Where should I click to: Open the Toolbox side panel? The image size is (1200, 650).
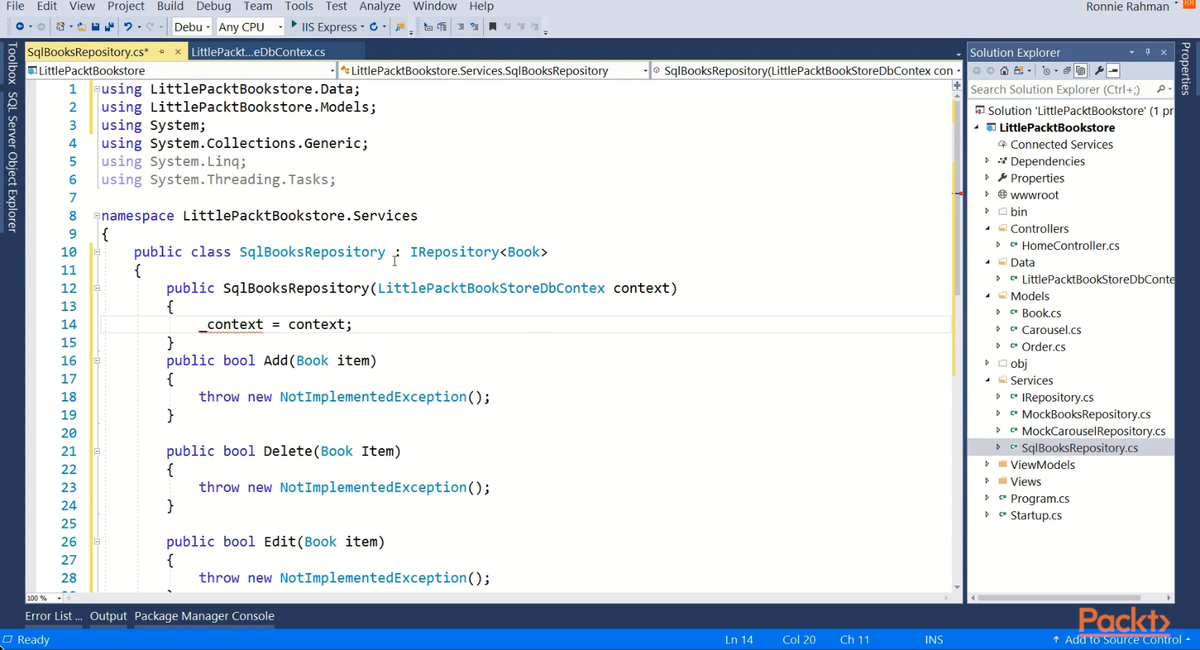pyautogui.click(x=12, y=65)
